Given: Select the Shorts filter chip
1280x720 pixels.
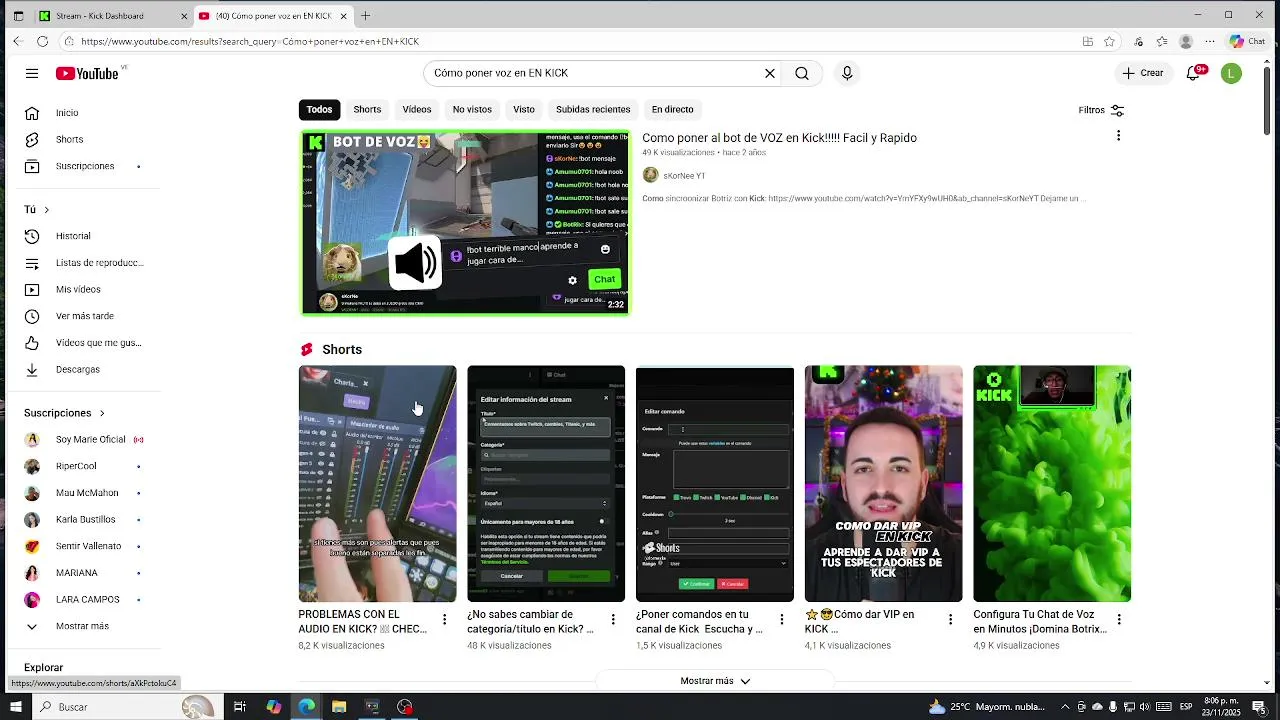Looking at the screenshot, I should point(367,110).
